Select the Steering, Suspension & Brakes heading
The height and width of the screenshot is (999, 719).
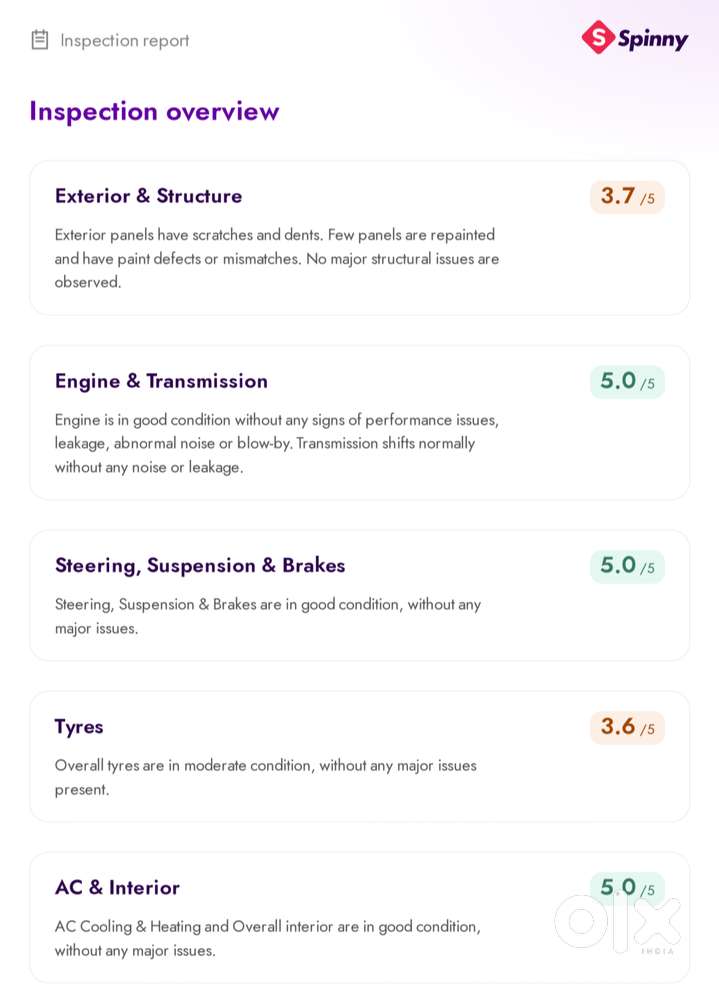(200, 566)
